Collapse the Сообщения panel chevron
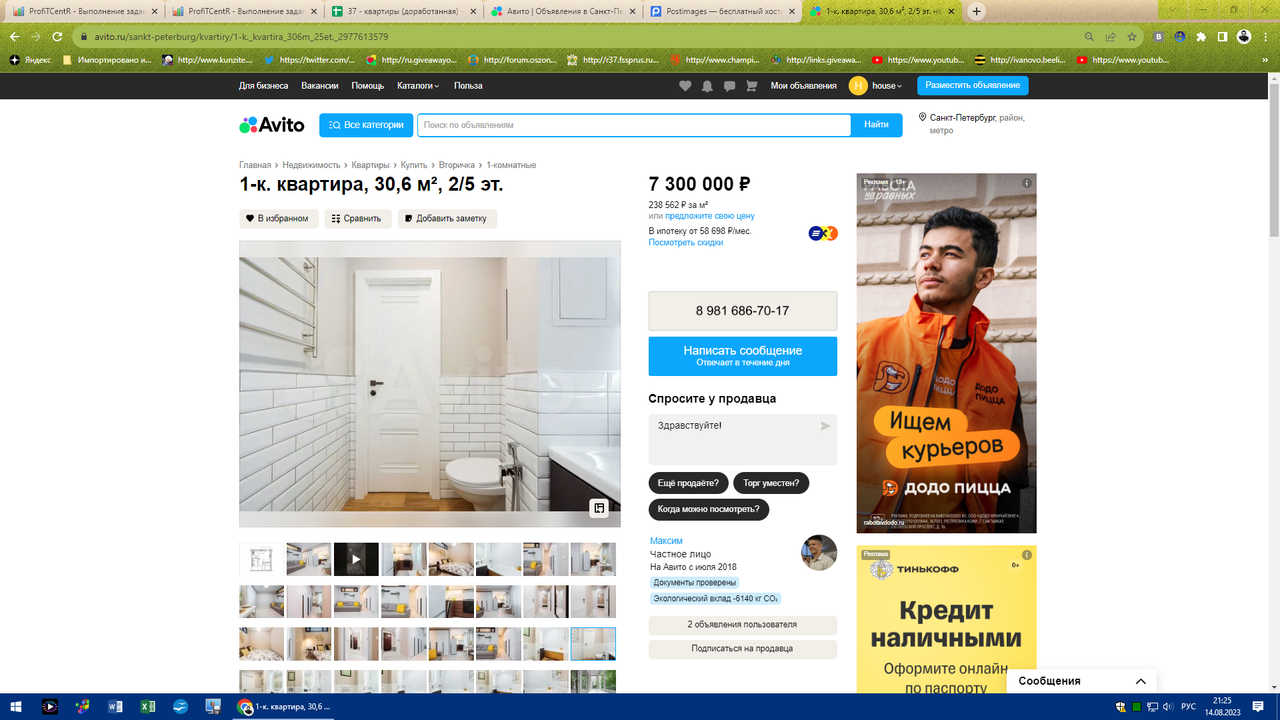The width and height of the screenshot is (1280, 720). (x=1140, y=681)
